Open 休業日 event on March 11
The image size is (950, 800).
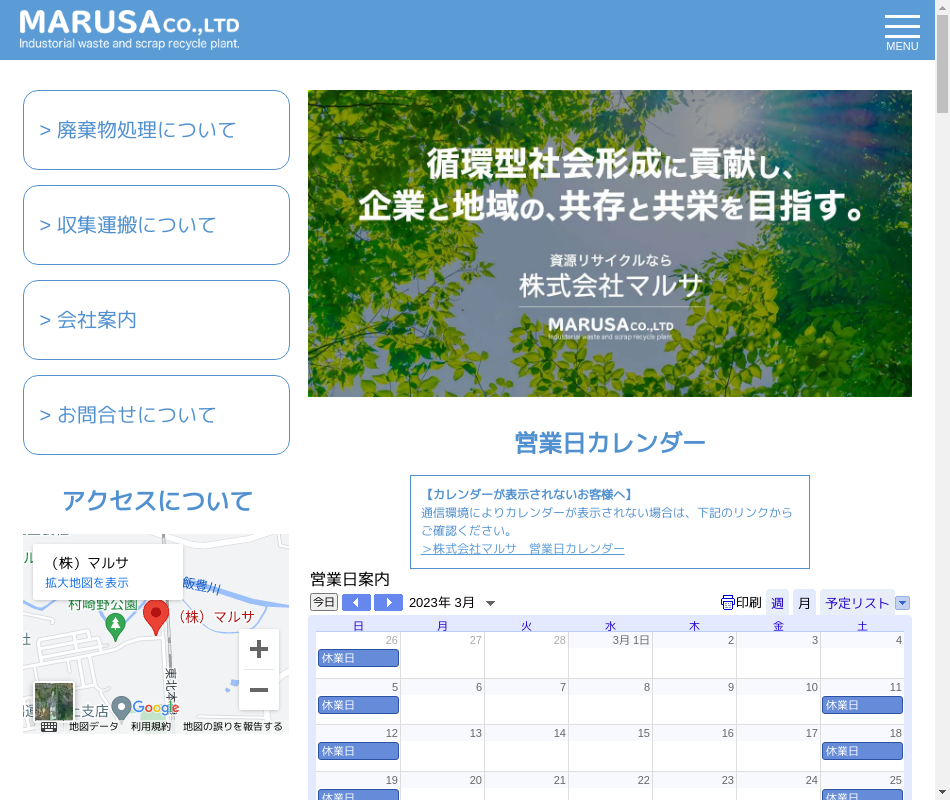pyautogui.click(x=862, y=705)
